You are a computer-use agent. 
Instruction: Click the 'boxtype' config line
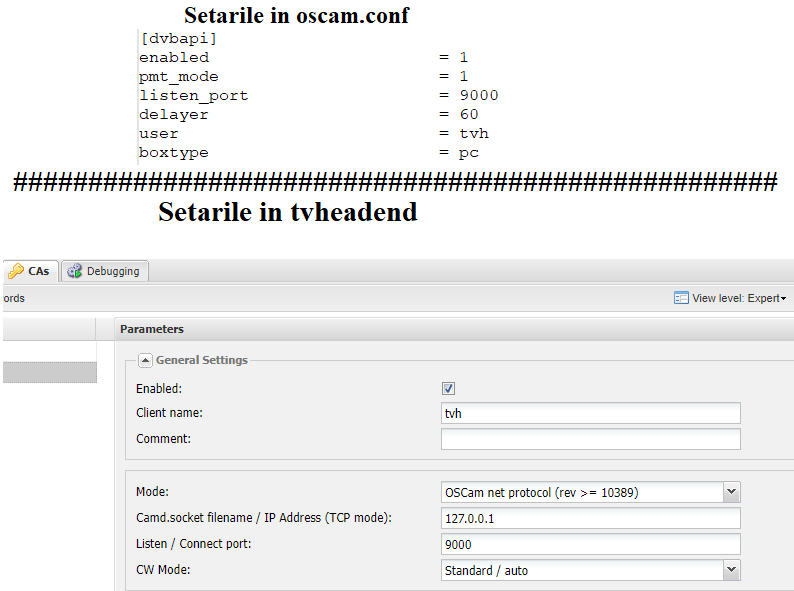click(309, 152)
